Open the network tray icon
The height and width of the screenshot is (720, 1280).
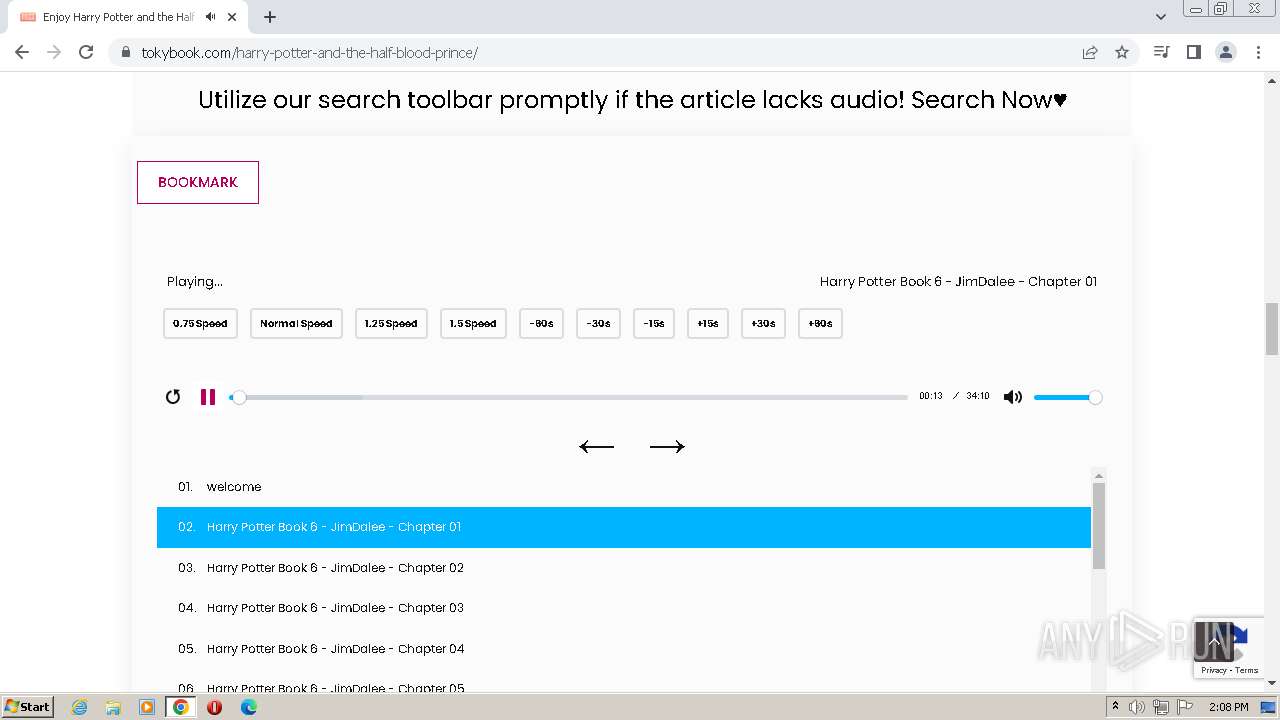click(x=1161, y=707)
